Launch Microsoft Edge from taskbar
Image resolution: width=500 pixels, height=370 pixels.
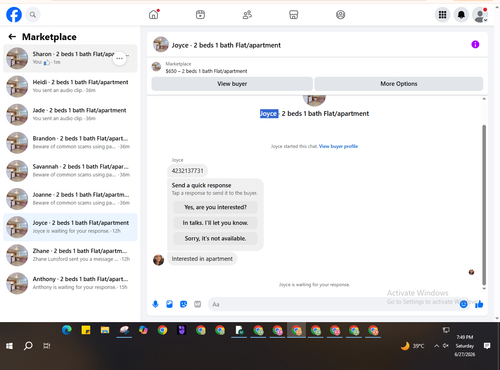[x=67, y=330]
